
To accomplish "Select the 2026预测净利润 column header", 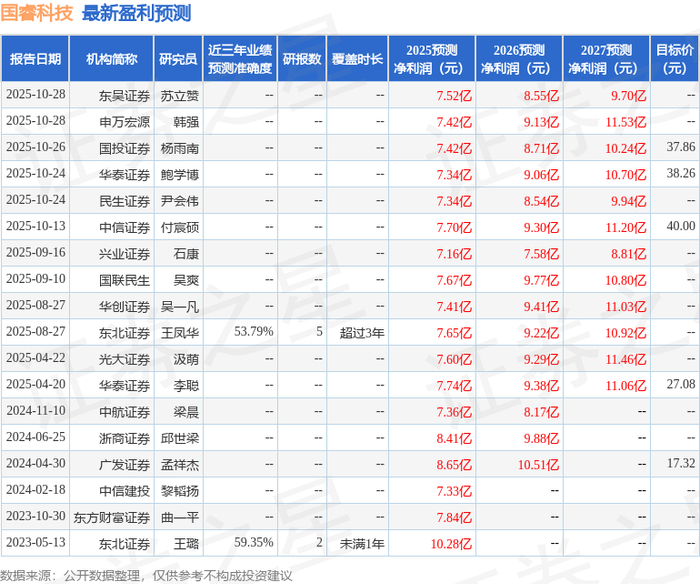I will tap(519, 59).
